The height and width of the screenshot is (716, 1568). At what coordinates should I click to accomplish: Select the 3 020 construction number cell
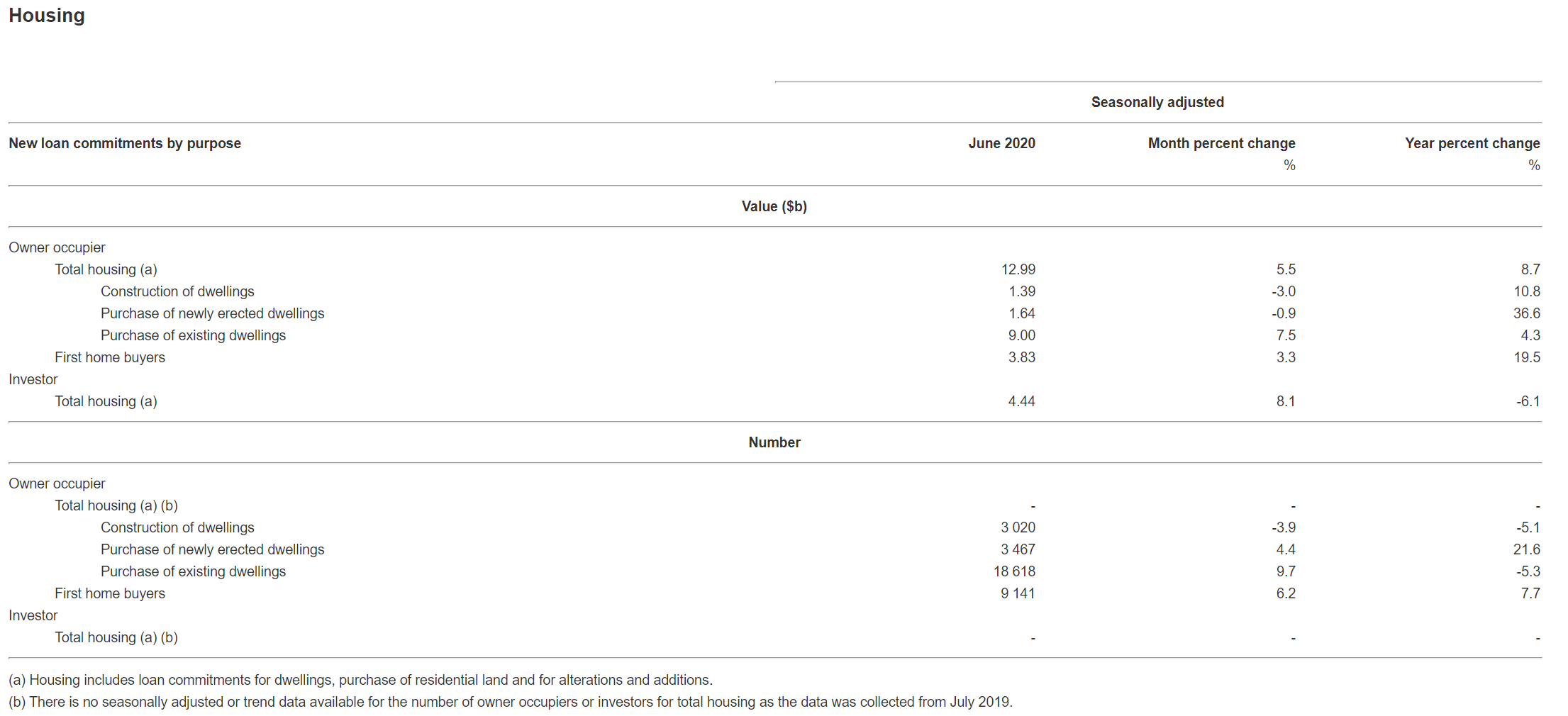(x=1018, y=527)
